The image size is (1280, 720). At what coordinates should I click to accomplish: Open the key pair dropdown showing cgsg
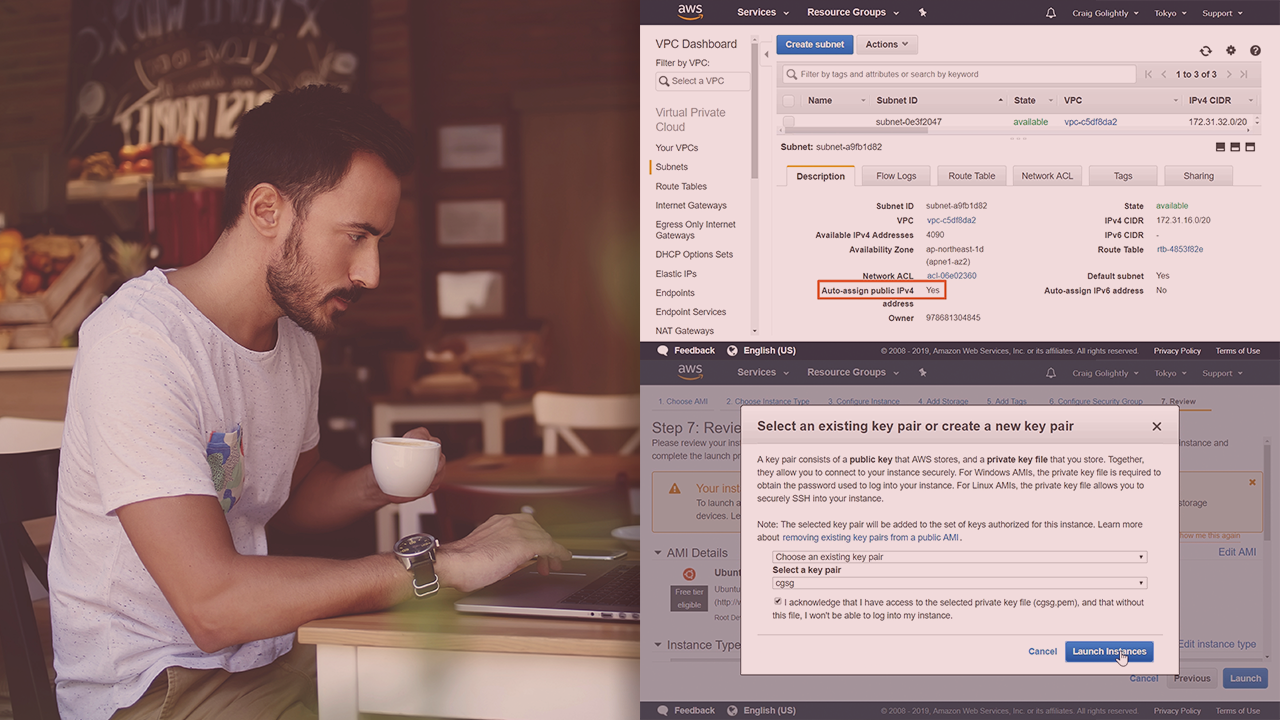(x=959, y=583)
